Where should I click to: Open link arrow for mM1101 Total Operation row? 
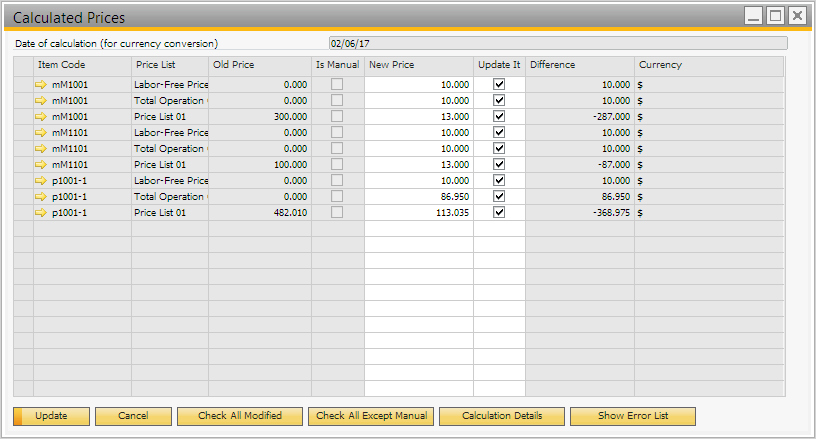click(41, 149)
